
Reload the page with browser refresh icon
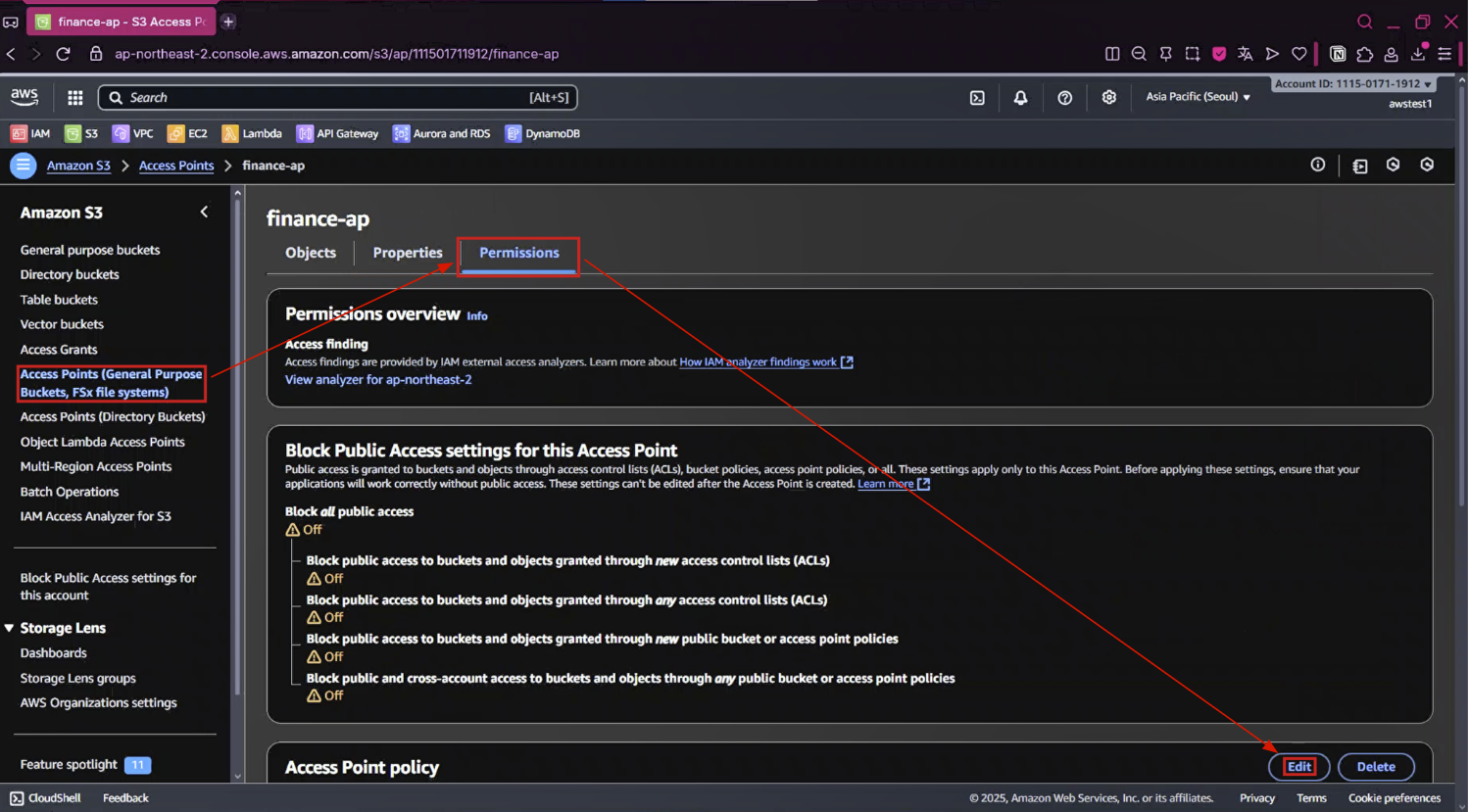tap(64, 54)
